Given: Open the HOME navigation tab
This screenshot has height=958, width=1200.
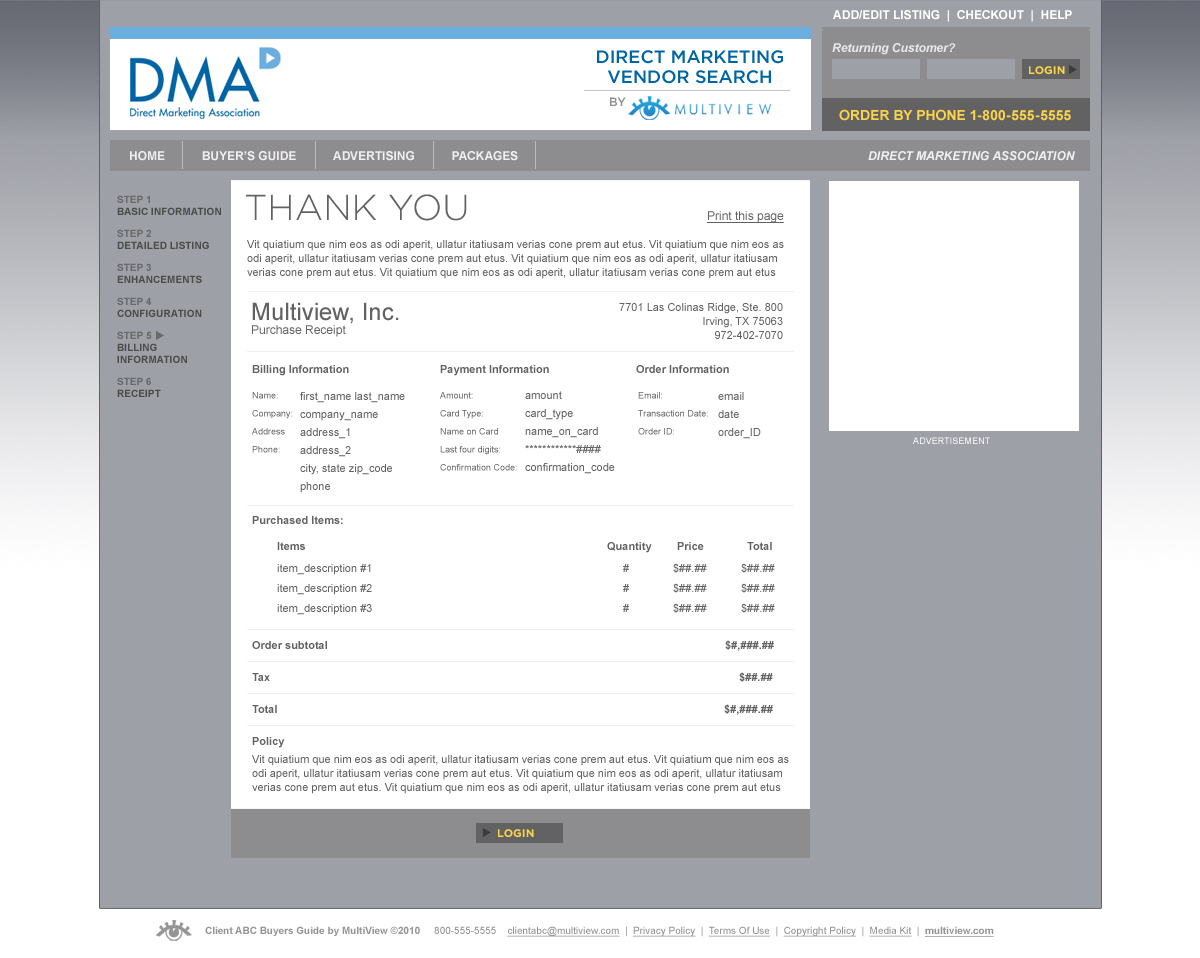Looking at the screenshot, I should (147, 156).
